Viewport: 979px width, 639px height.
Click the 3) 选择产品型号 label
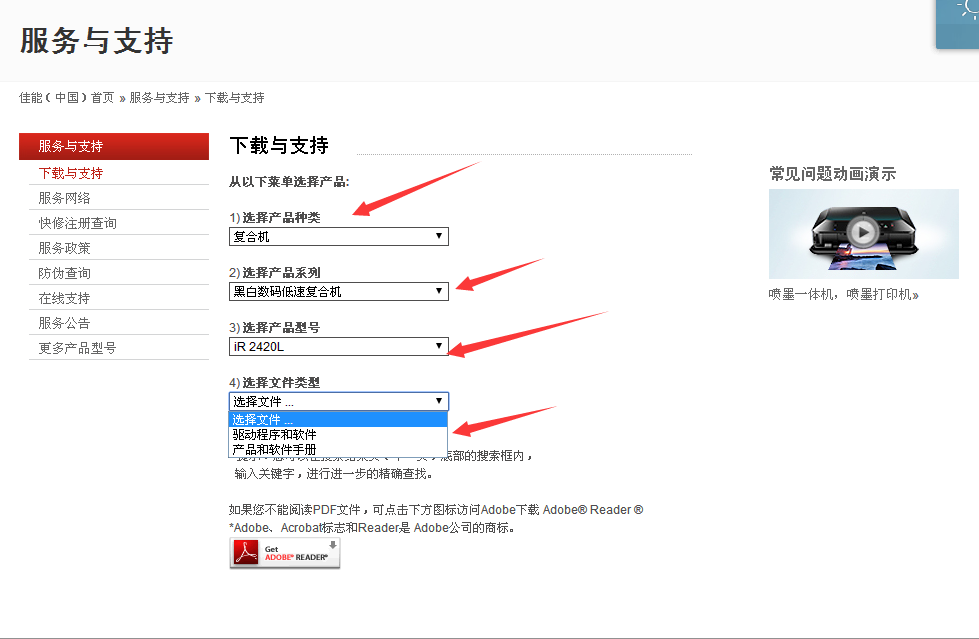[275, 327]
